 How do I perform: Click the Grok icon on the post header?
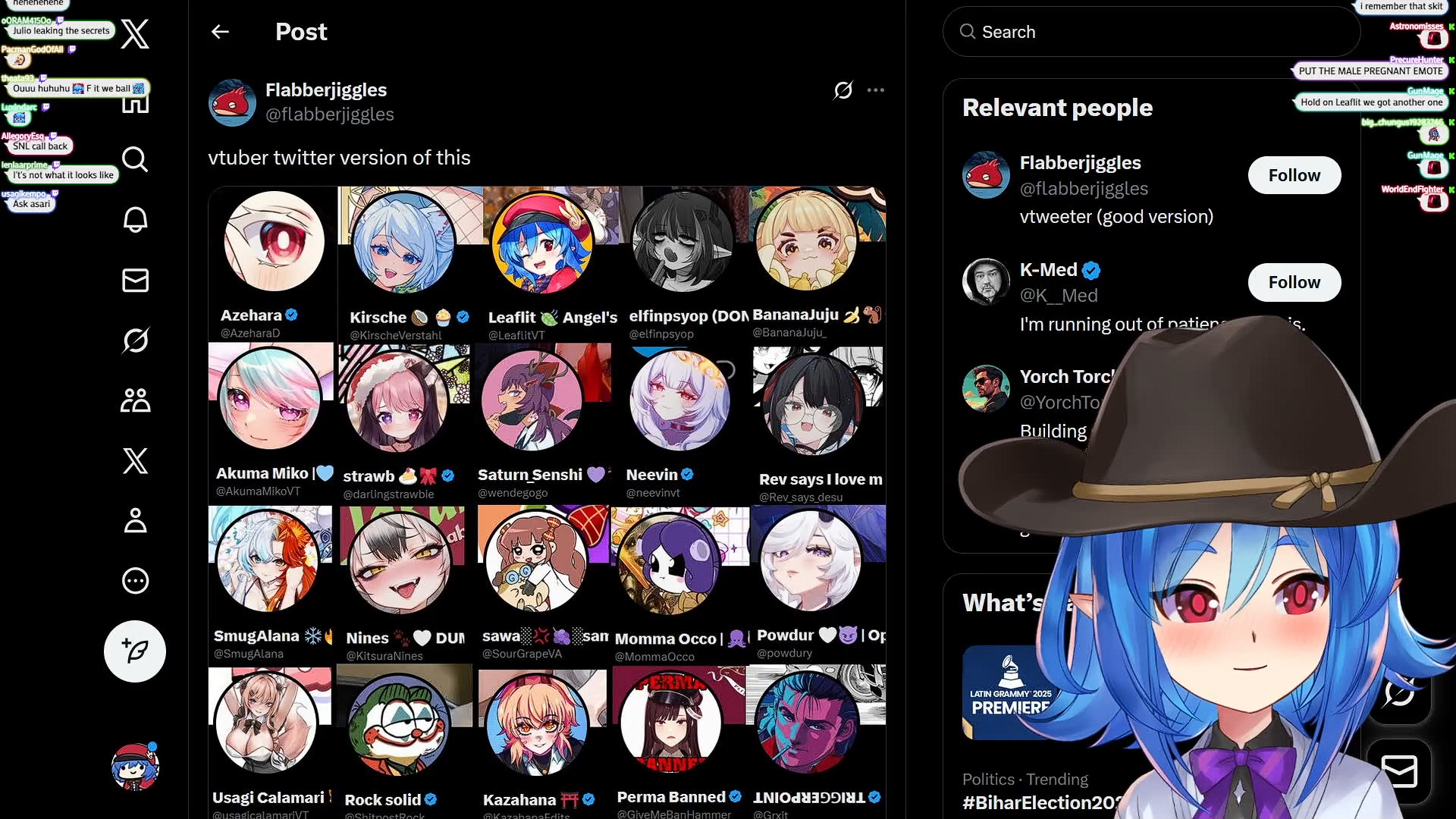(843, 90)
